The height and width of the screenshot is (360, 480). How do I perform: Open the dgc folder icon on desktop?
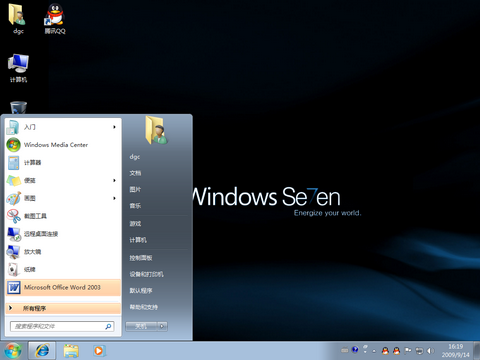pos(18,18)
